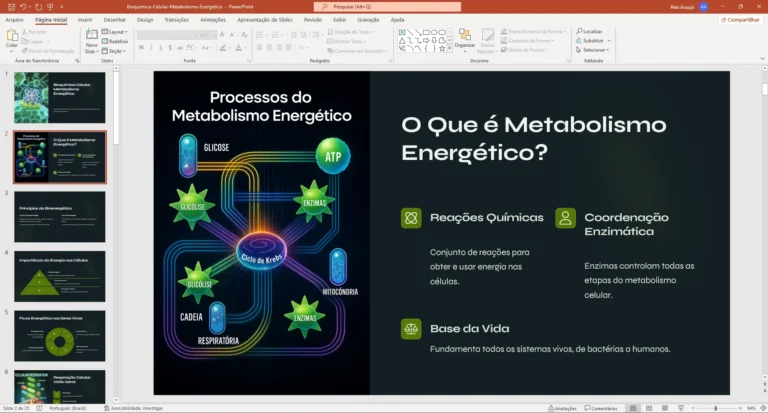Screen dimensions: 768x413
Task: Click Português (Brasil) language in status bar
Action: [x=68, y=408]
